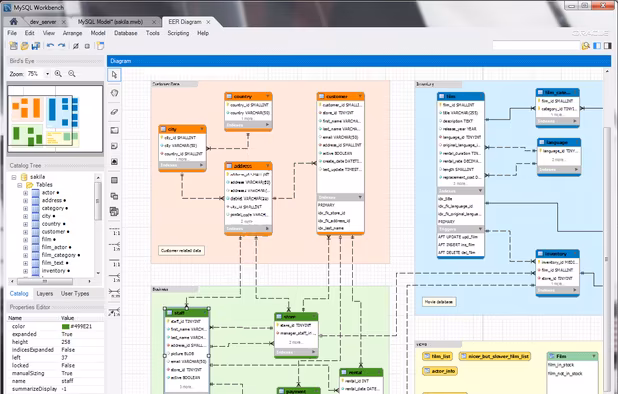The height and width of the screenshot is (394, 618).
Task: Collapse the Triggers section of film table
Action: [x=480, y=229]
